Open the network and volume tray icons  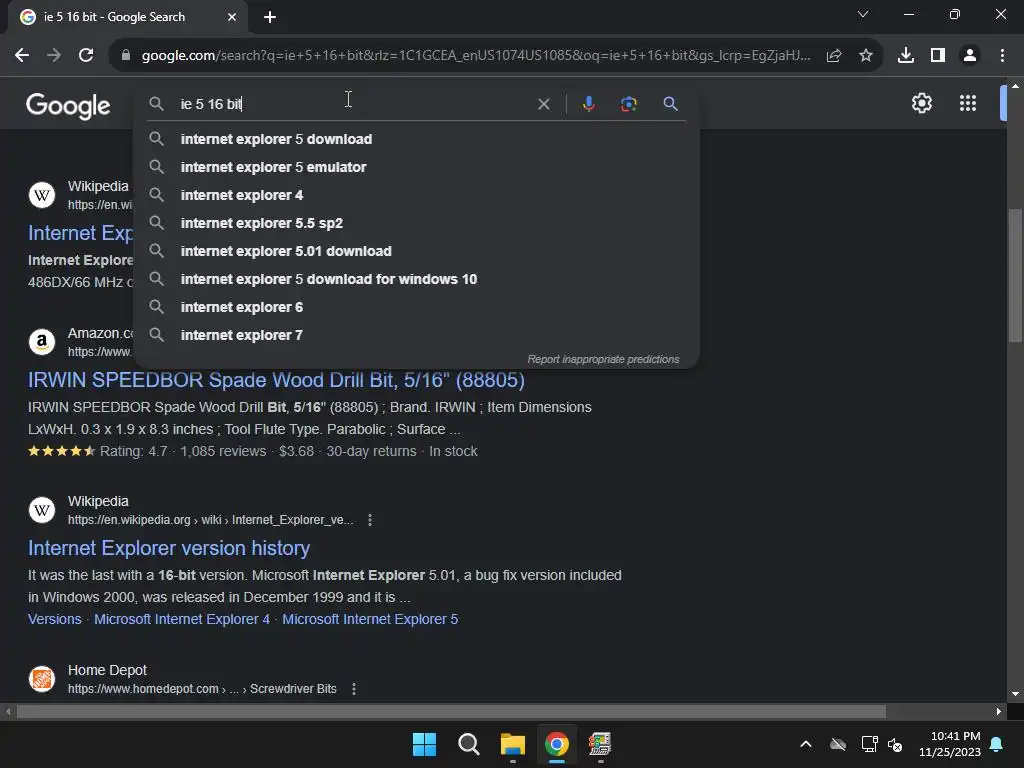[x=882, y=744]
